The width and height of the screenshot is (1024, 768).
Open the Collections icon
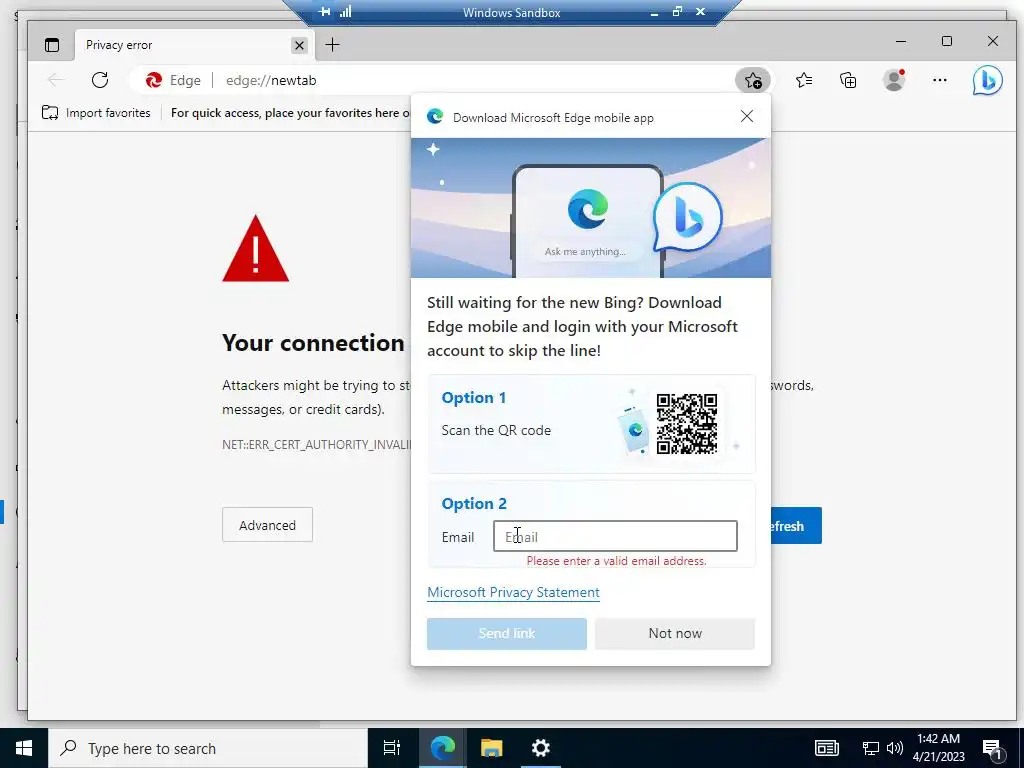coord(848,80)
